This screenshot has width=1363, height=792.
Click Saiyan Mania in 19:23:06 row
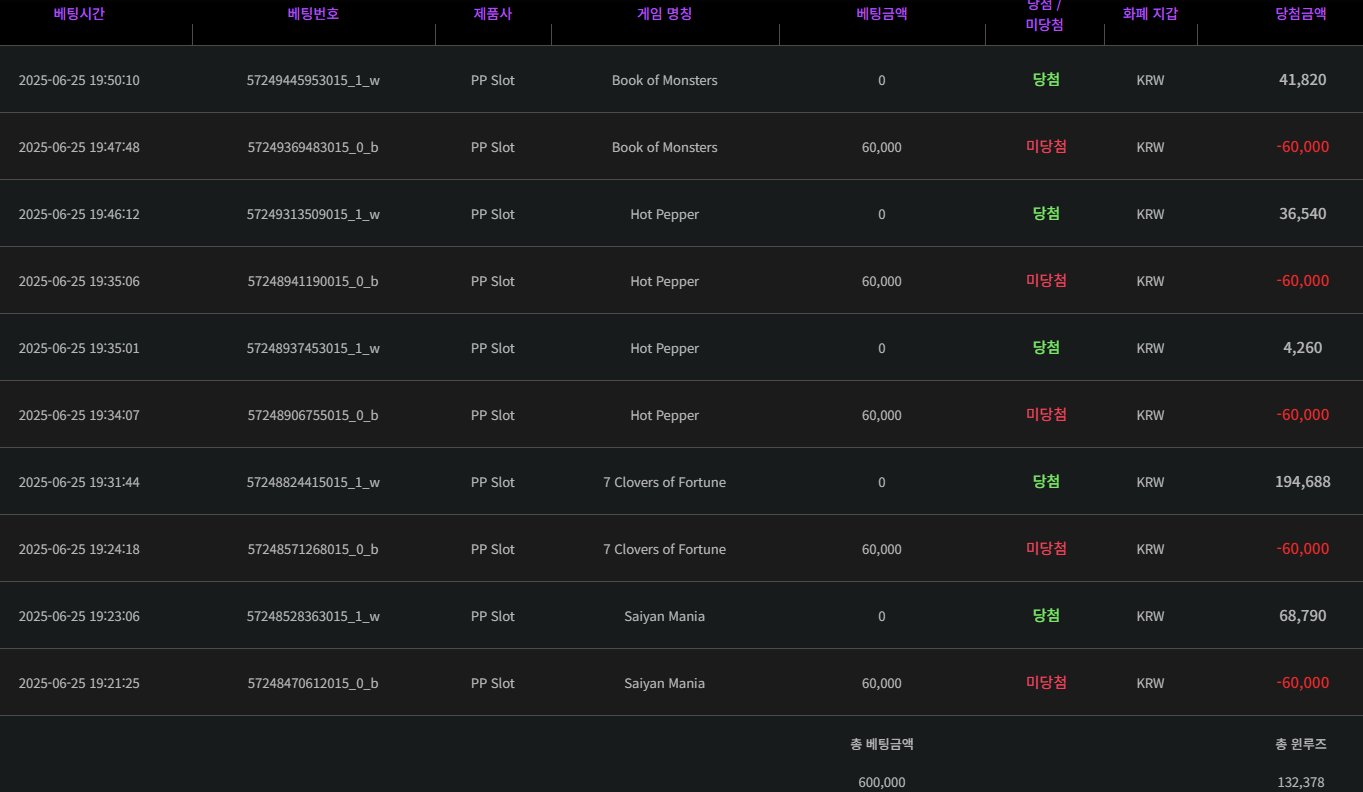tap(665, 616)
